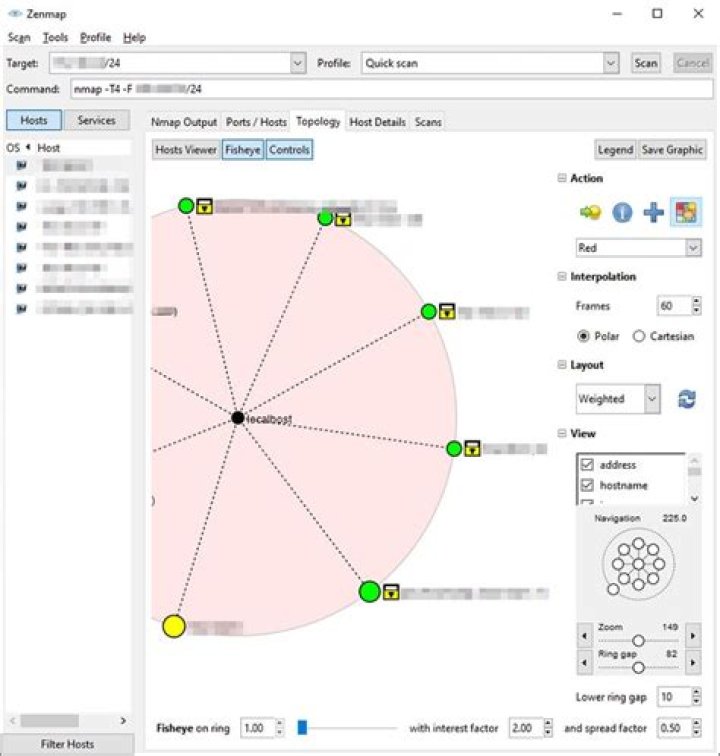Select the fill region color action icon
Viewport: 720px width, 756px height.
686,212
